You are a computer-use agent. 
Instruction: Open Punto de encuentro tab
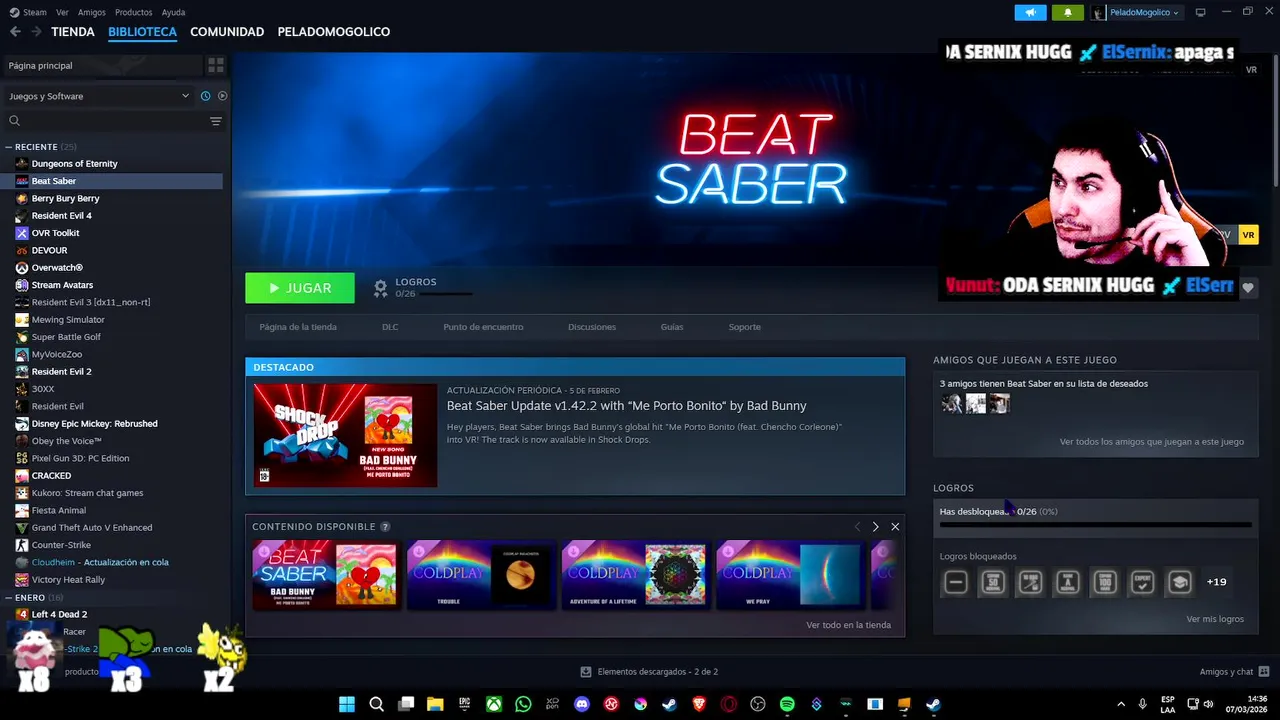coord(483,327)
